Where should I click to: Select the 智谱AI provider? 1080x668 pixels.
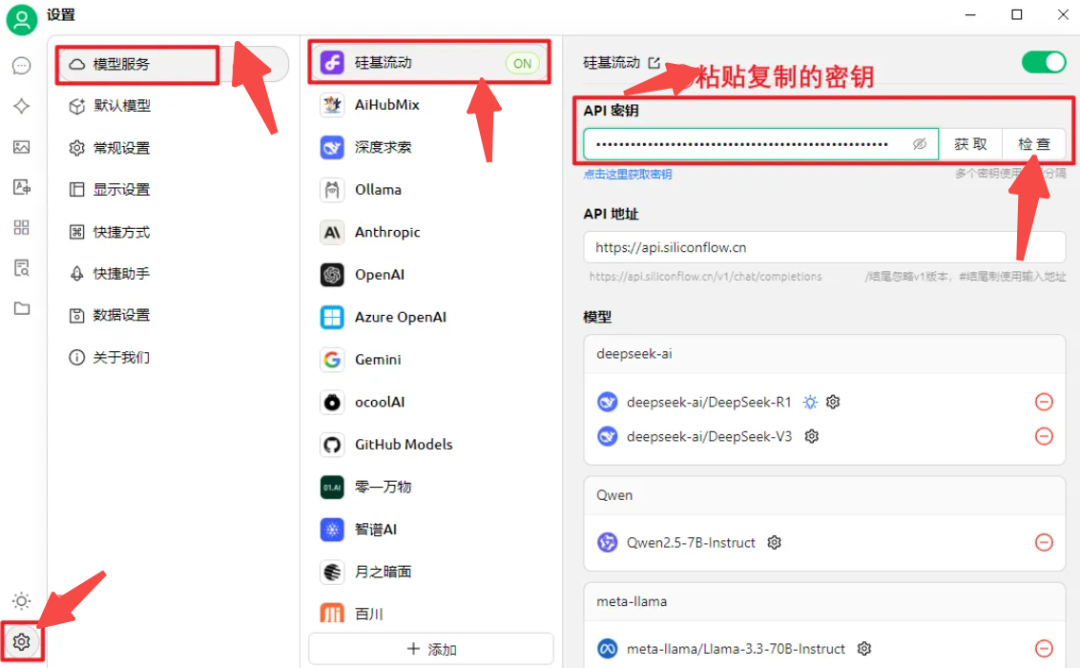[x=430, y=529]
